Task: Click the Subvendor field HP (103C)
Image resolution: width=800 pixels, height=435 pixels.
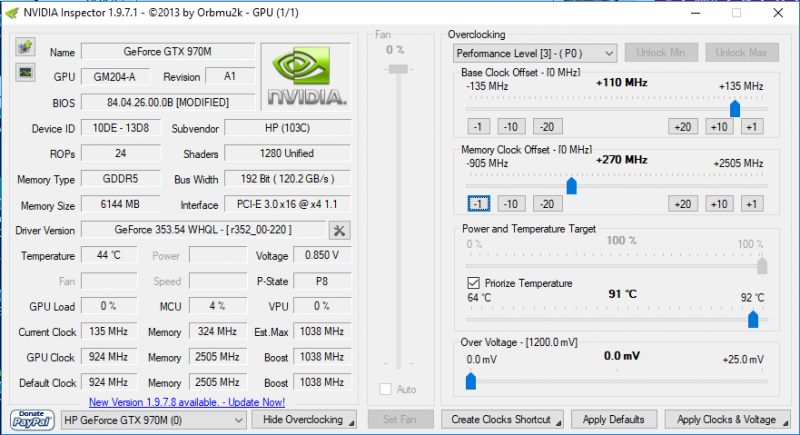Action: tap(287, 128)
